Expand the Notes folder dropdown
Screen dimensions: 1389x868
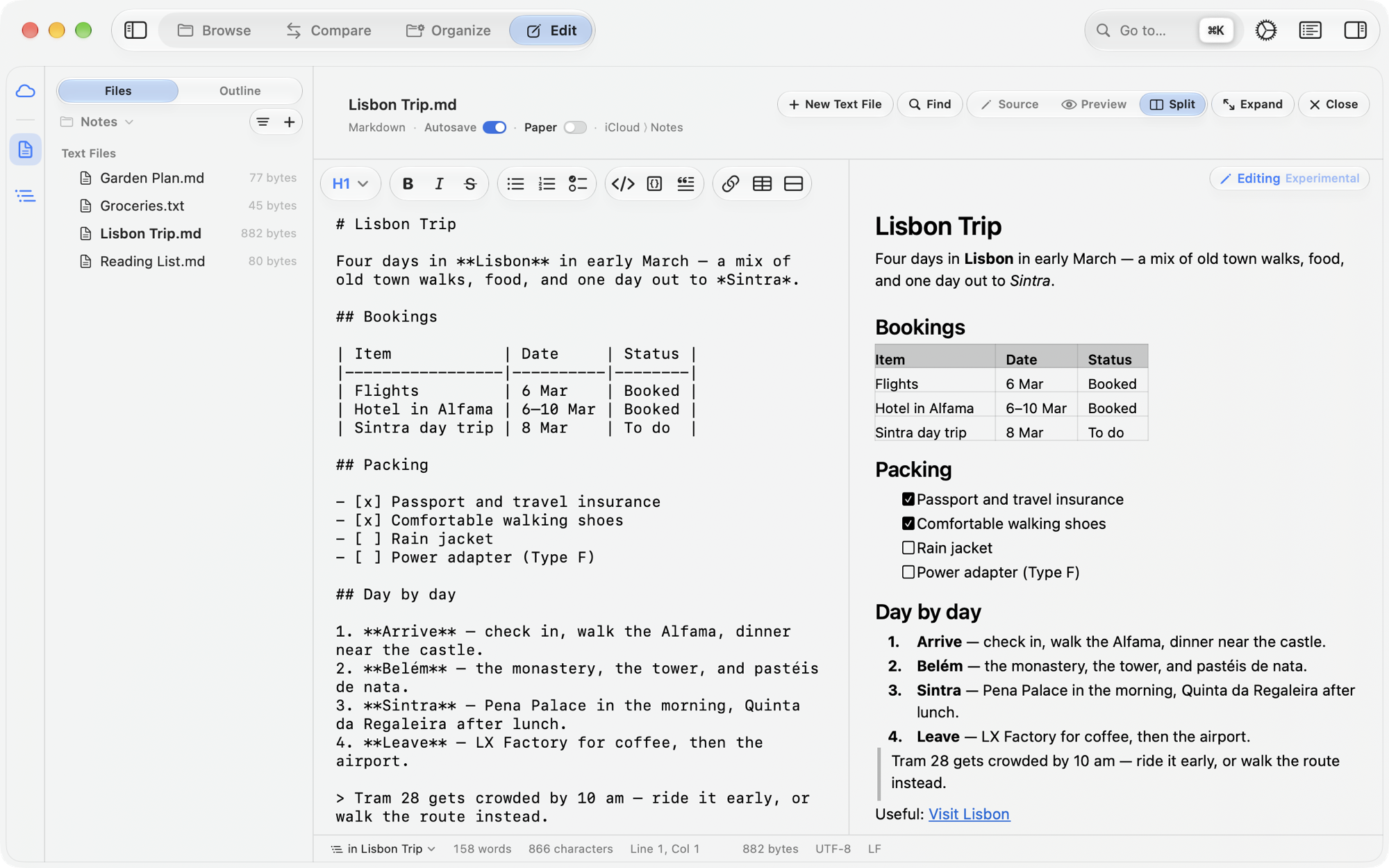tap(97, 122)
